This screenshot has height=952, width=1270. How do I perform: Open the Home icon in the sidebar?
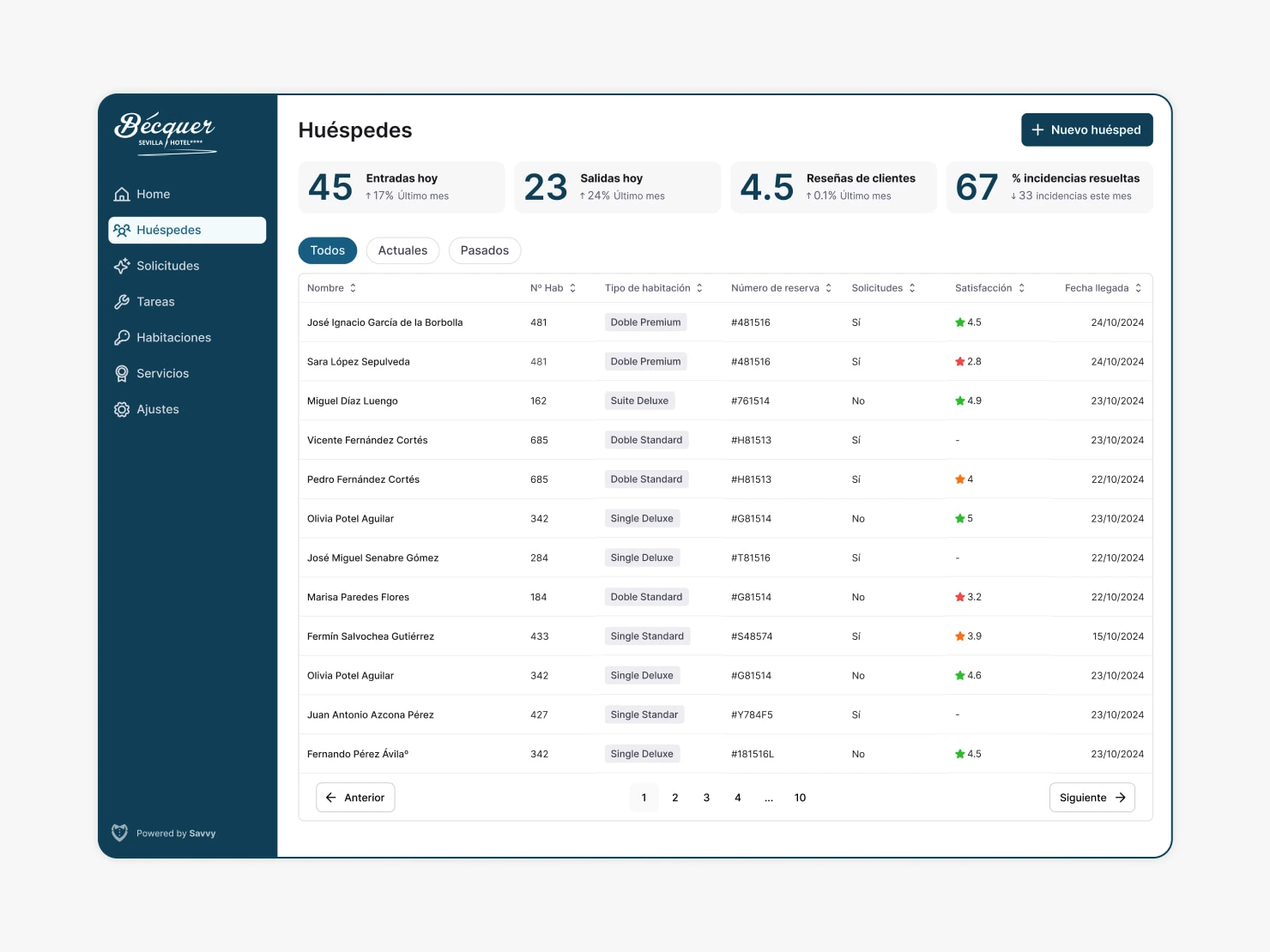tap(121, 194)
